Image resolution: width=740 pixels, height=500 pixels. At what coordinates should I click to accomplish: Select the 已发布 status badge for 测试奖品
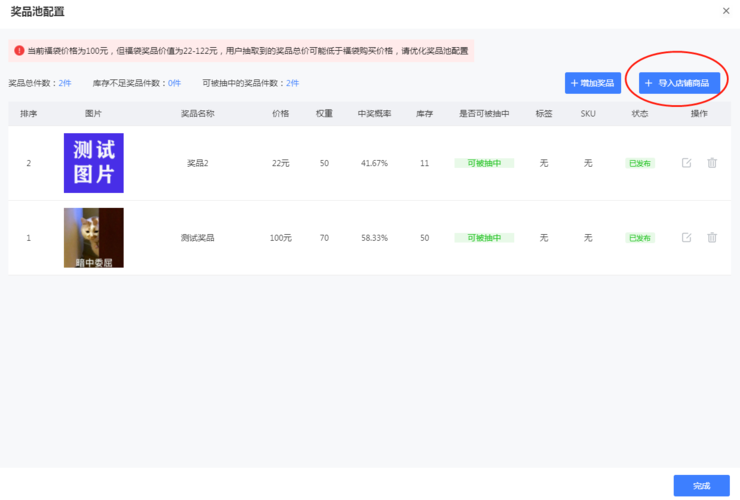(640, 238)
